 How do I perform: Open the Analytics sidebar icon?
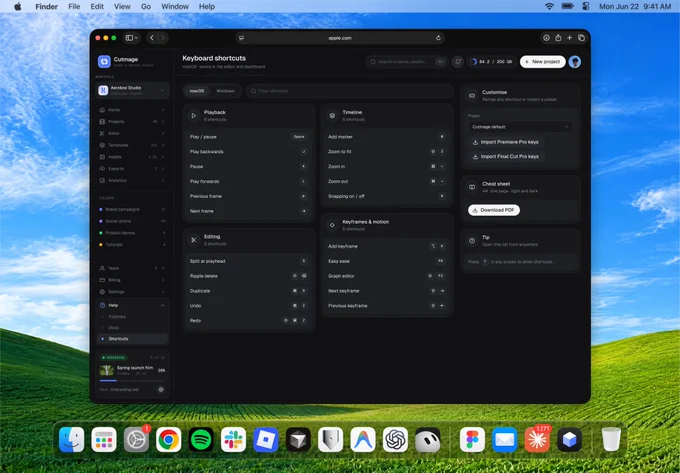[102, 180]
